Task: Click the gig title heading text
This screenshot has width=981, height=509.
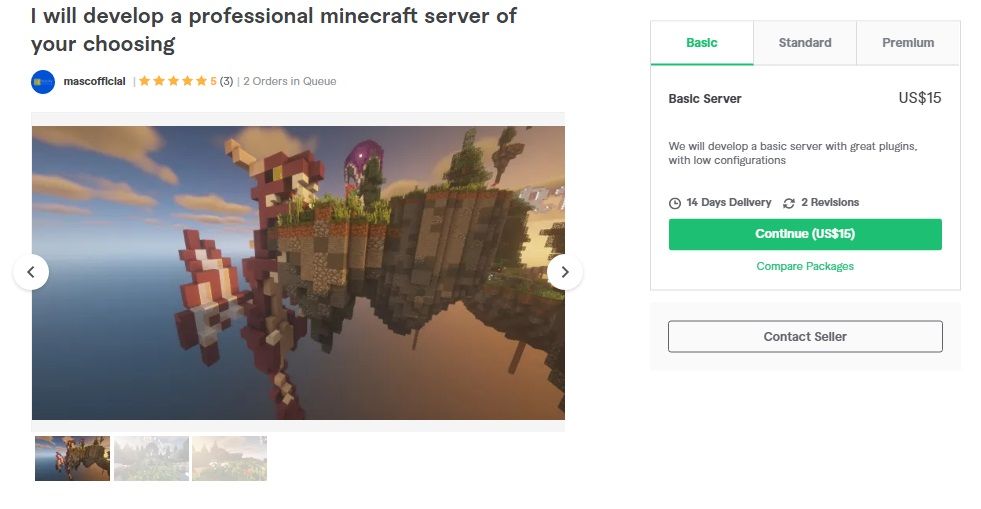Action: 274,29
